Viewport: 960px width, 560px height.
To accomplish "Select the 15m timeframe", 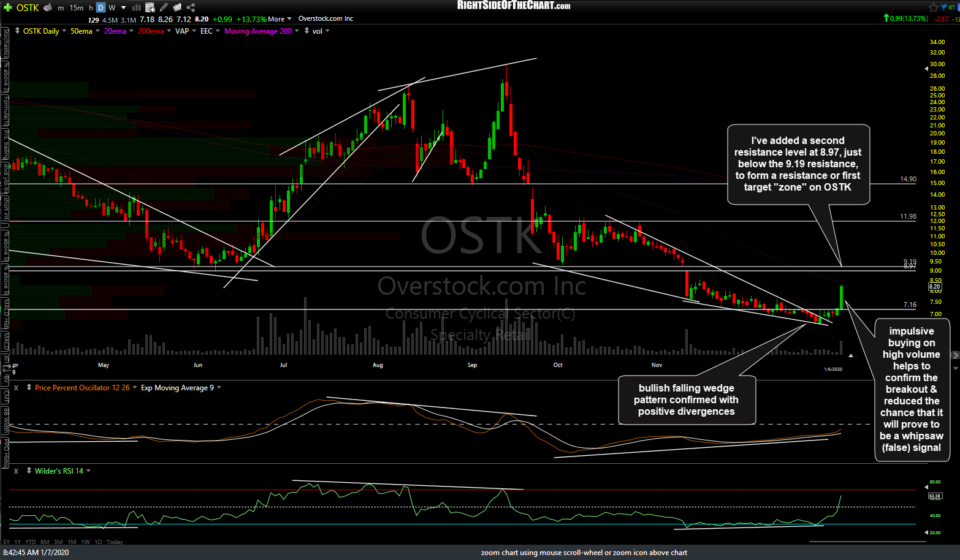I will [x=76, y=8].
